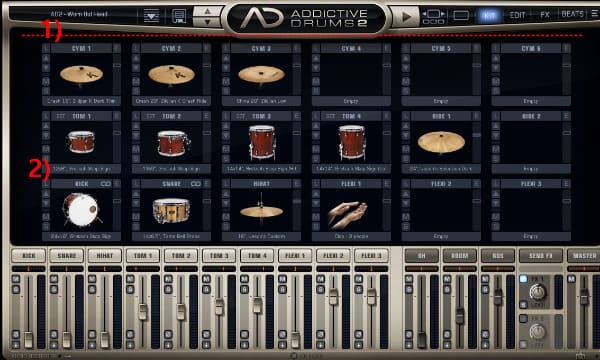This screenshot has height=360, width=600.
Task: Open the CYM 5 Empty slot dropdown
Action: [x=441, y=101]
